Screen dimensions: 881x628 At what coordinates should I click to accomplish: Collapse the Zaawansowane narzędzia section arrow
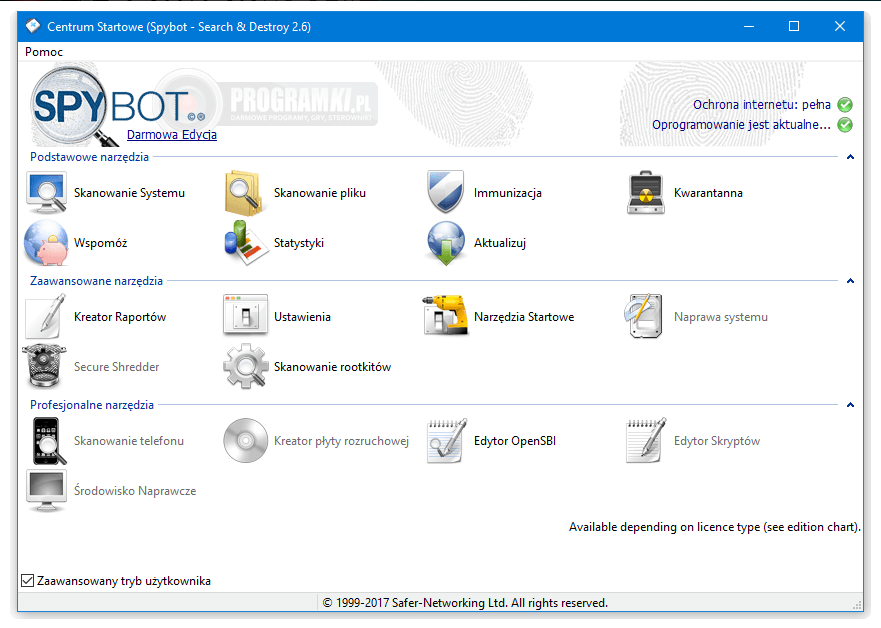(x=850, y=281)
